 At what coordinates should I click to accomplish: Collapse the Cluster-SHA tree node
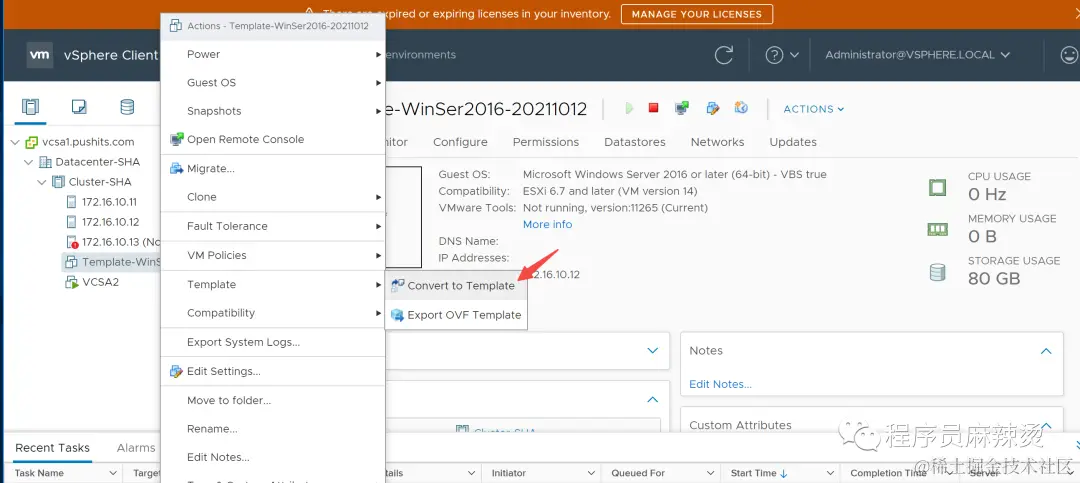[x=43, y=183]
